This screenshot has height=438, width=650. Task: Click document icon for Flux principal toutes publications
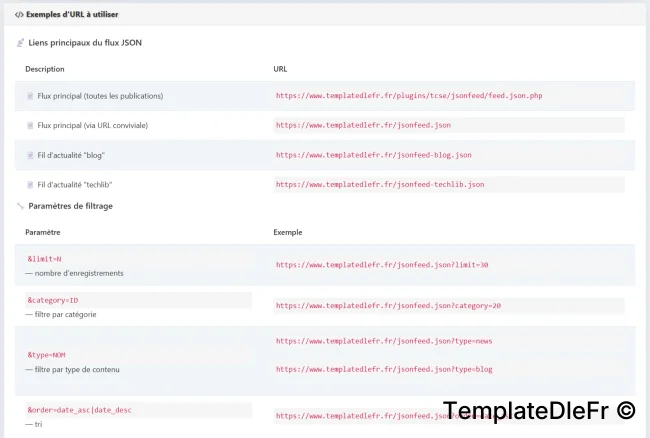pyautogui.click(x=30, y=96)
